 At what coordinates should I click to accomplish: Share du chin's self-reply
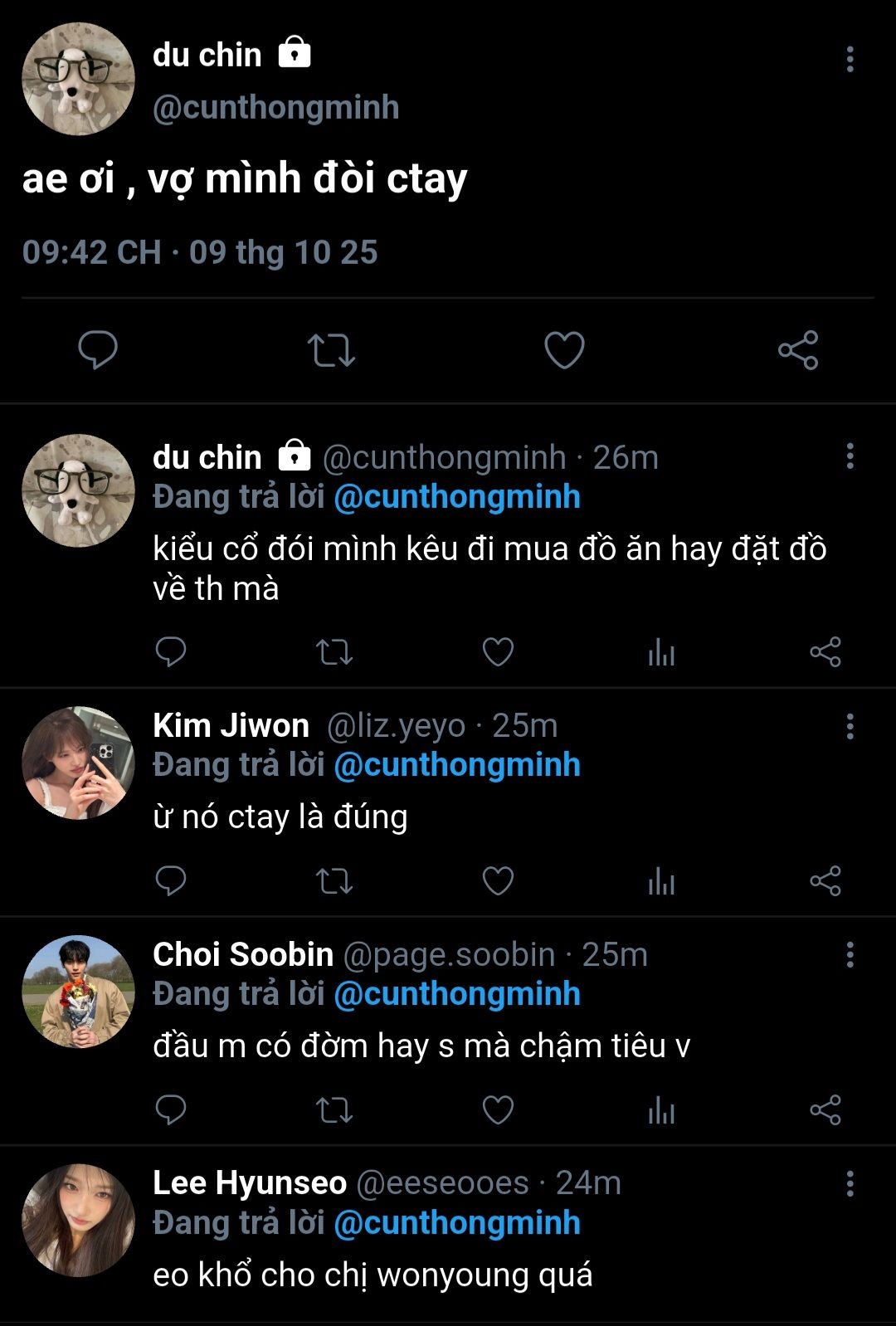(x=825, y=652)
